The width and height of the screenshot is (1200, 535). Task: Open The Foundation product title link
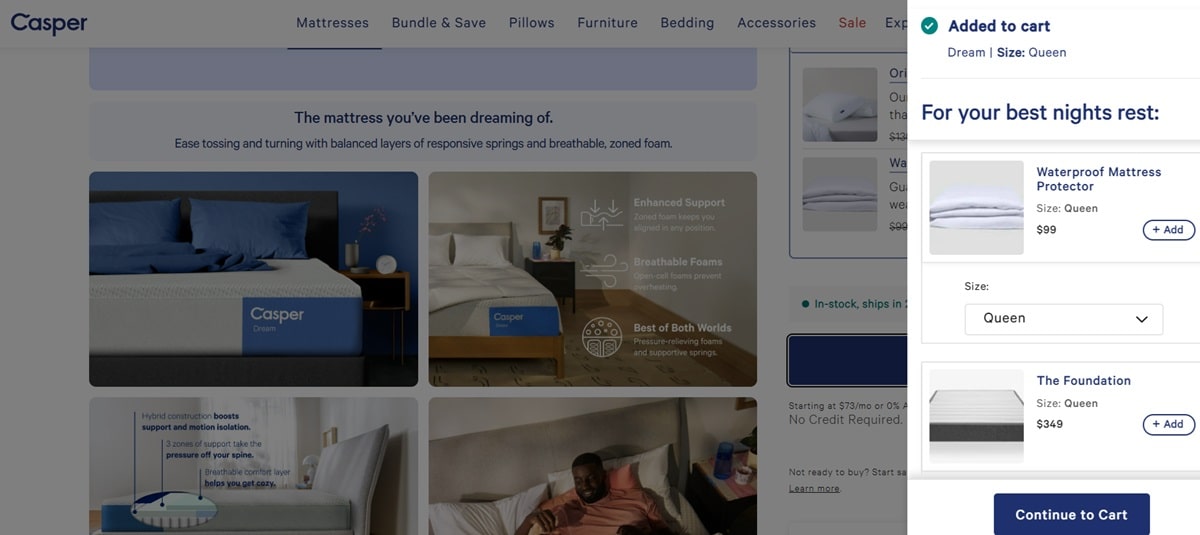(x=1083, y=381)
